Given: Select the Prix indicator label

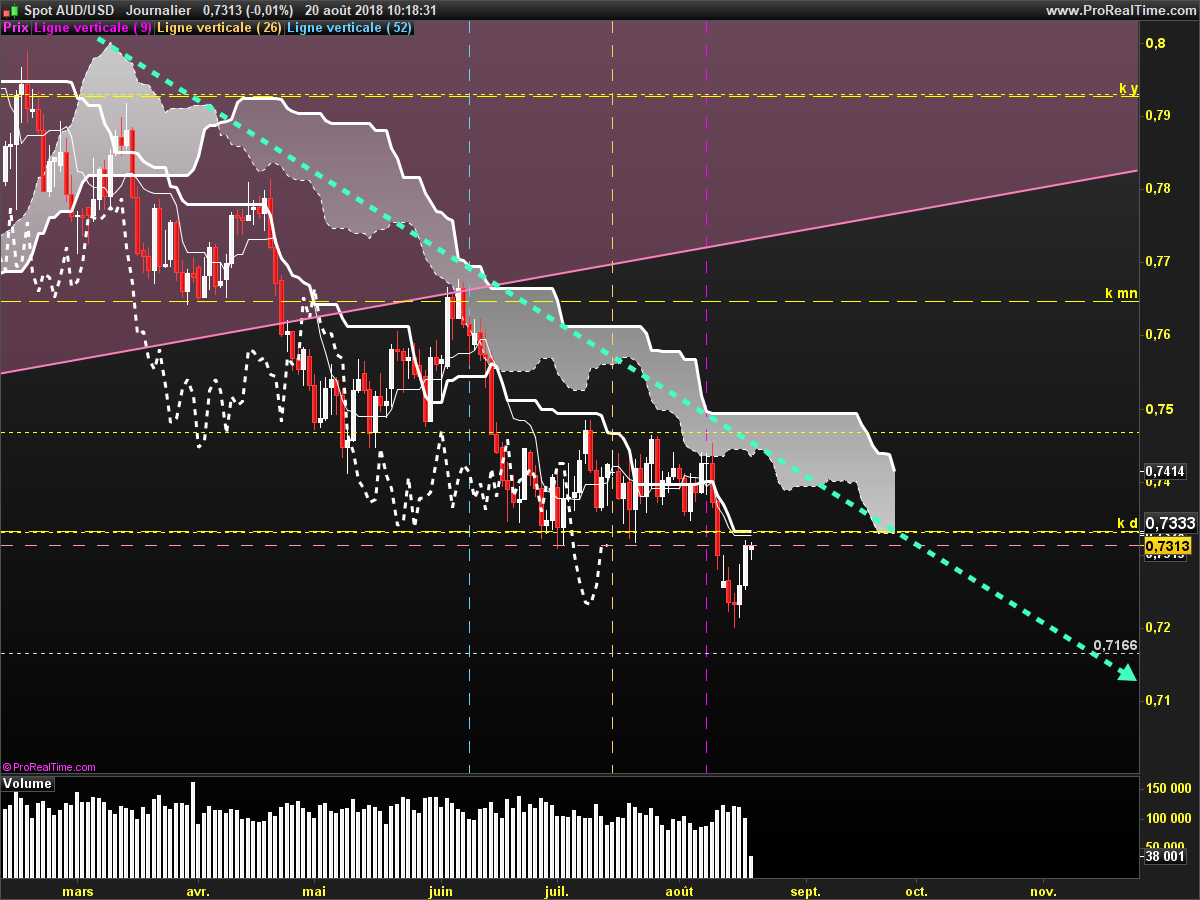Looking at the screenshot, I should 16,28.
